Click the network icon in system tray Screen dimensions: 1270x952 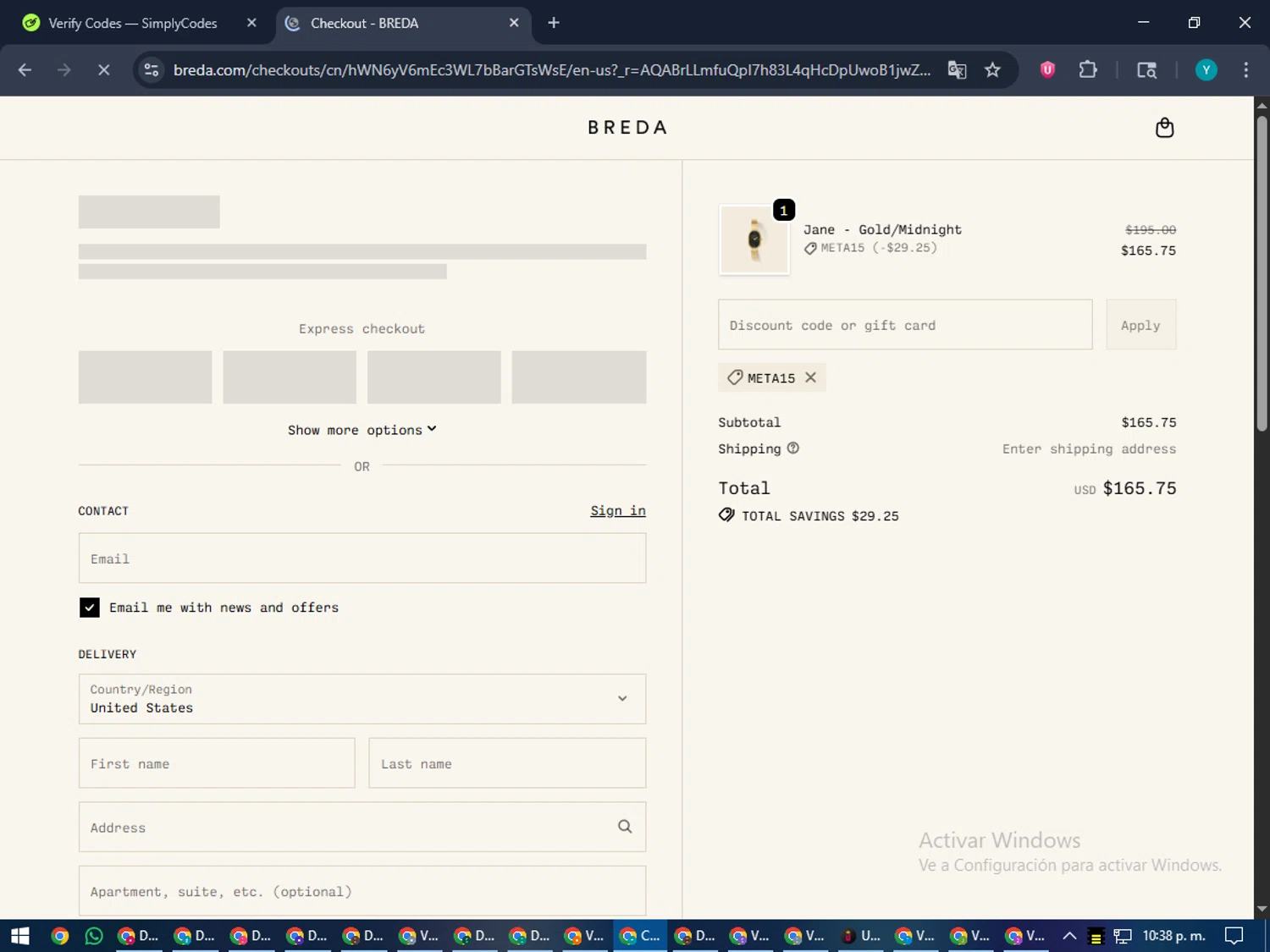pyautogui.click(x=1123, y=936)
